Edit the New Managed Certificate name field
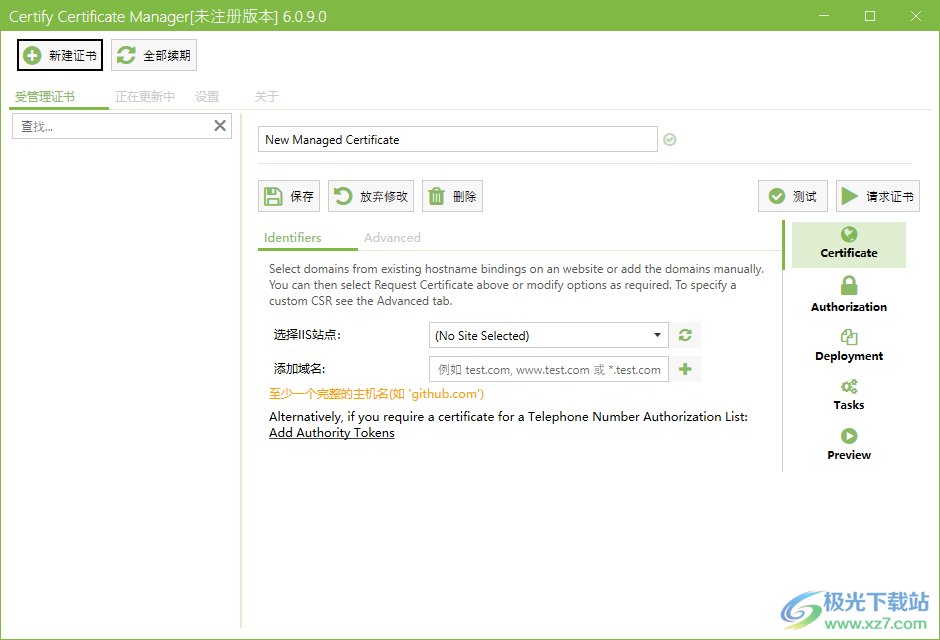Image resolution: width=940 pixels, height=640 pixels. tap(457, 139)
